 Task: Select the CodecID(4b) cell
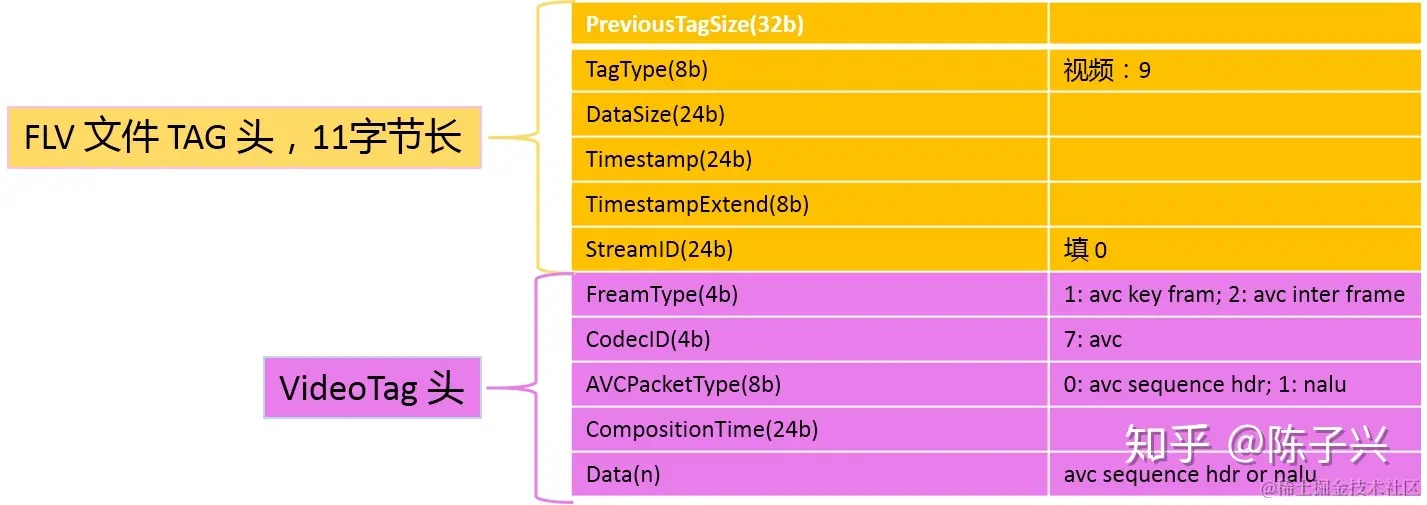pos(809,340)
